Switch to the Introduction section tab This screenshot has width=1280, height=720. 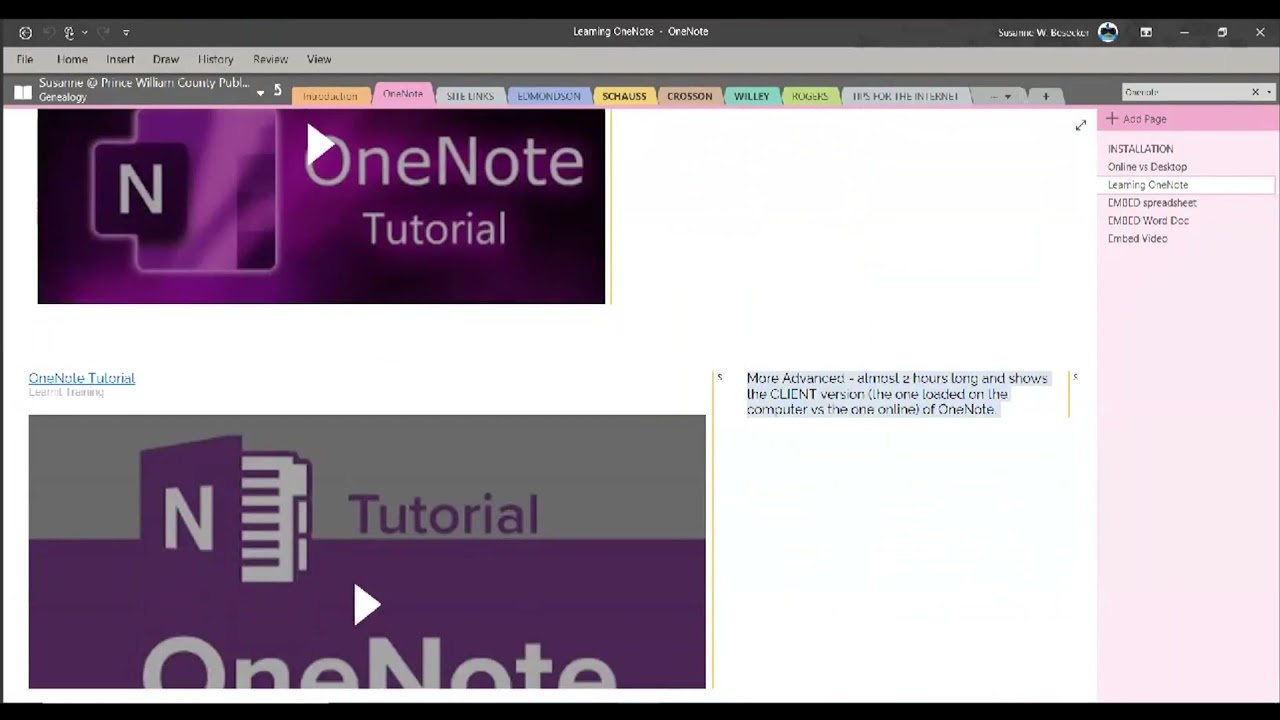click(x=330, y=96)
